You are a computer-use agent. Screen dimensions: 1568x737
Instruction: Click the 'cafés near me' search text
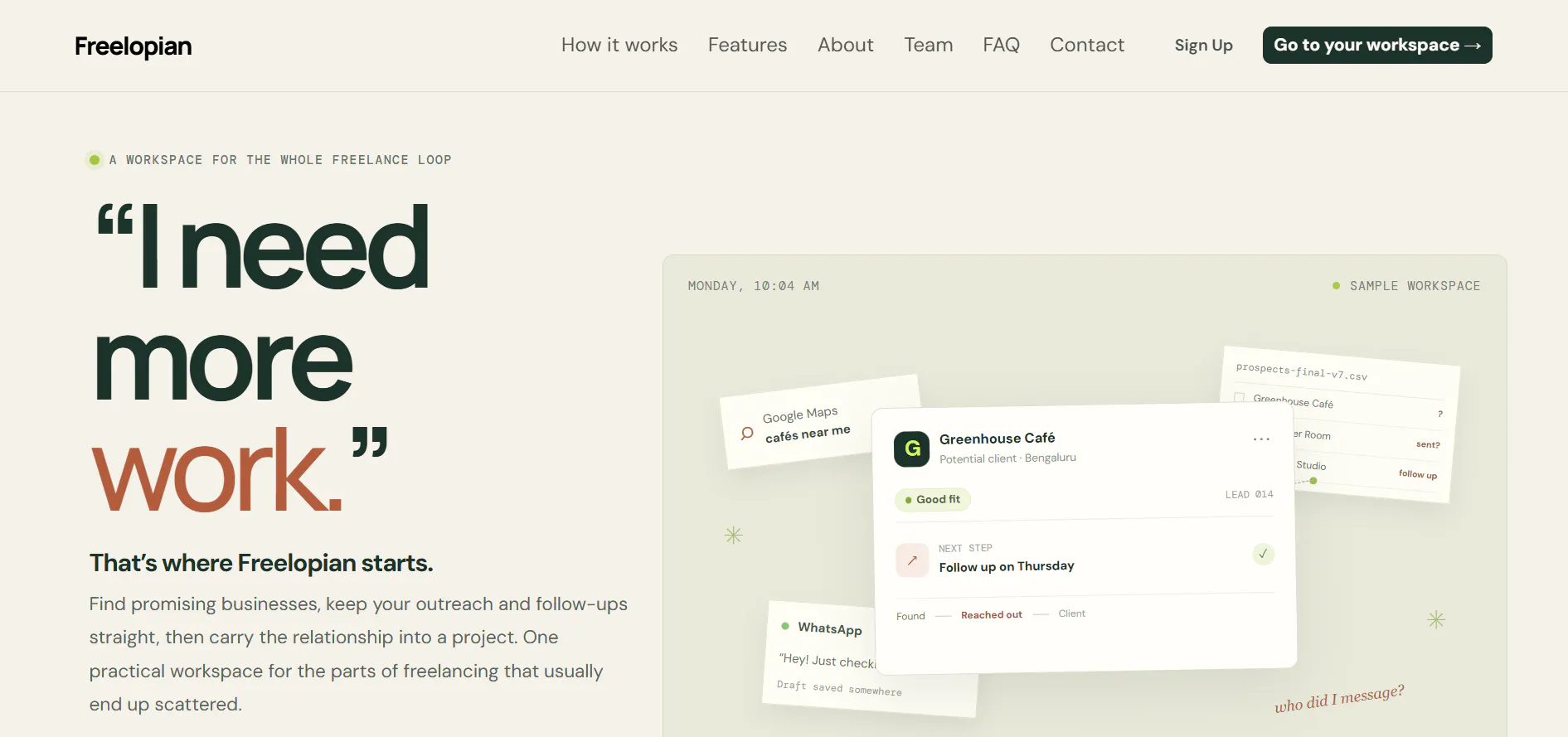pyautogui.click(x=808, y=434)
